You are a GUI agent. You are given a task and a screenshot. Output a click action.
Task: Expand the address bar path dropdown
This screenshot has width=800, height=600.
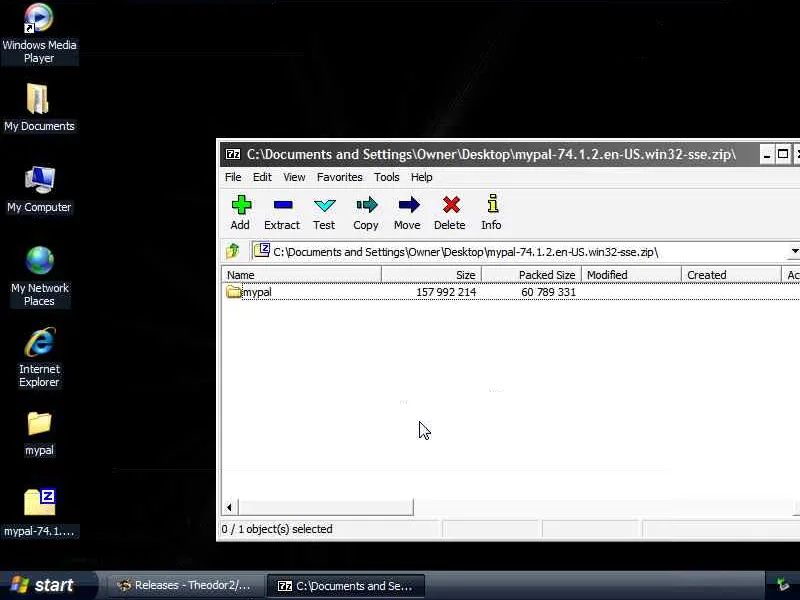[794, 251]
